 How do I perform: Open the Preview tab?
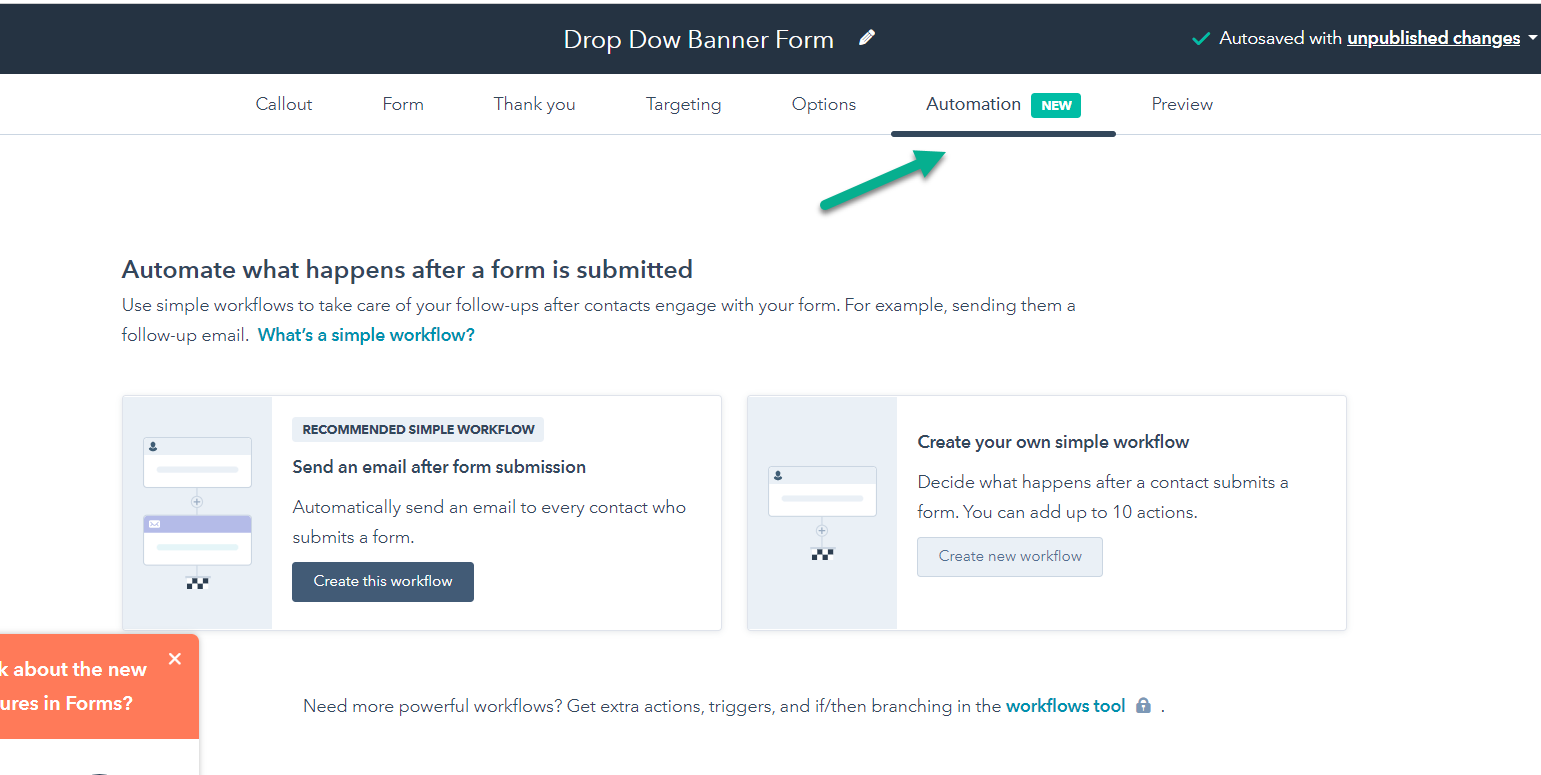pos(1182,104)
